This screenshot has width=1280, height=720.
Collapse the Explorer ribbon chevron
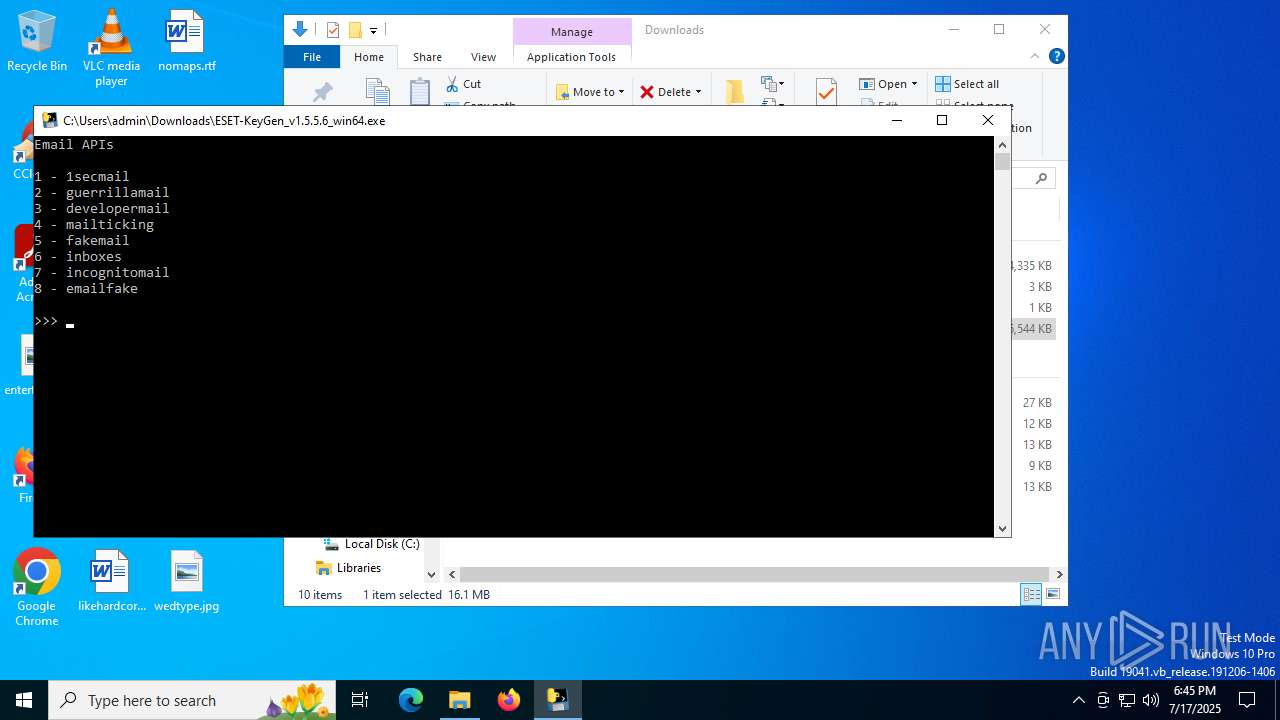click(x=1035, y=56)
